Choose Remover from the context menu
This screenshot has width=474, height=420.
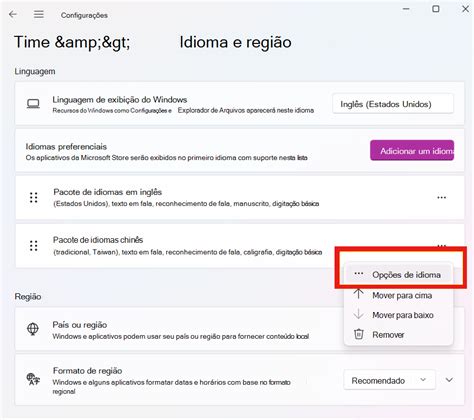coord(398,335)
